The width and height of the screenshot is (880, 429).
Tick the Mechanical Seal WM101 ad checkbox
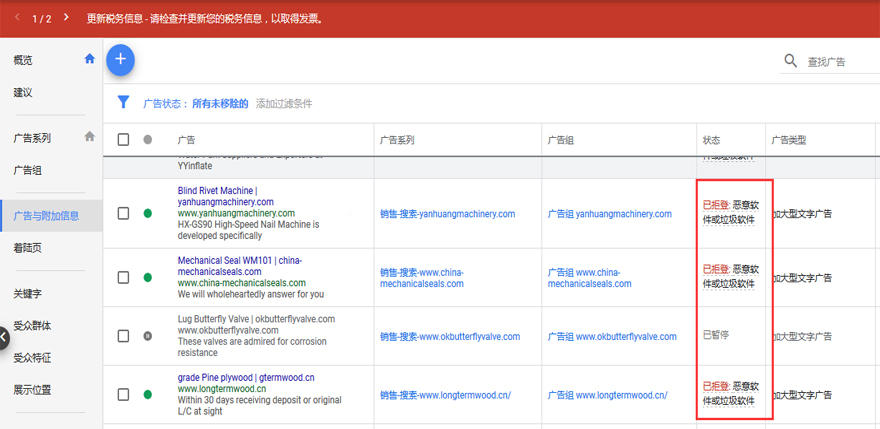tap(123, 277)
